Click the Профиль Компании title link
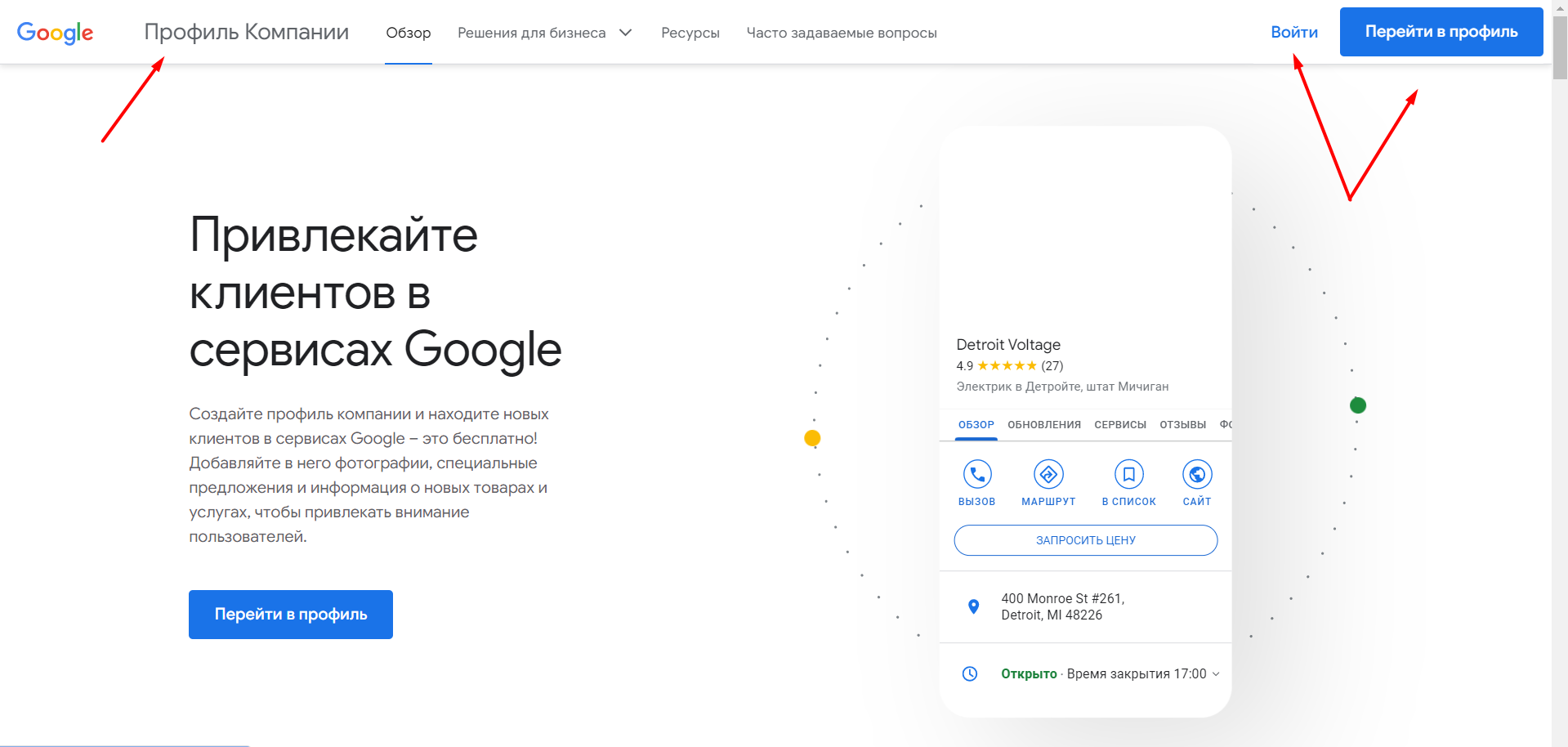Viewport: 1568px width, 747px height. coord(247,32)
